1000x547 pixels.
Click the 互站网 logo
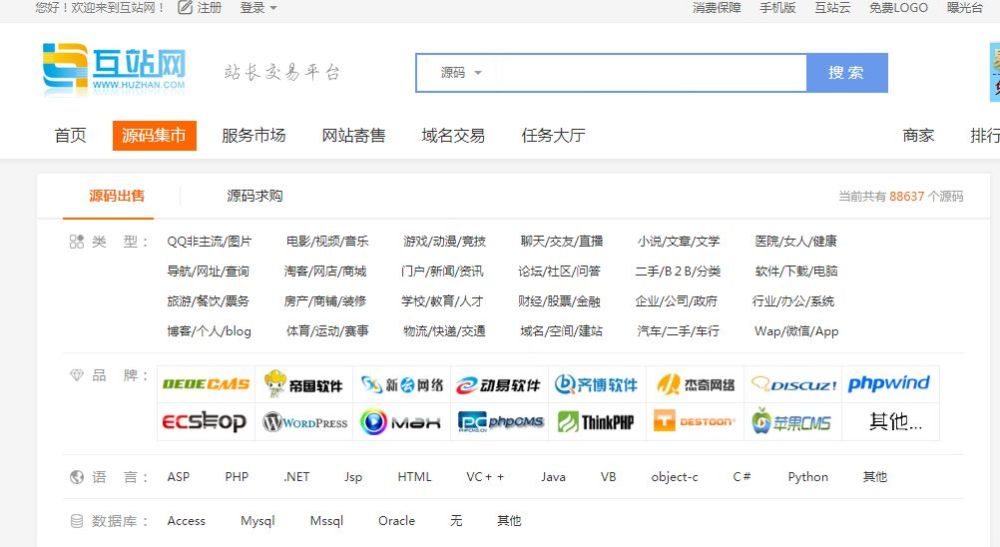[114, 69]
